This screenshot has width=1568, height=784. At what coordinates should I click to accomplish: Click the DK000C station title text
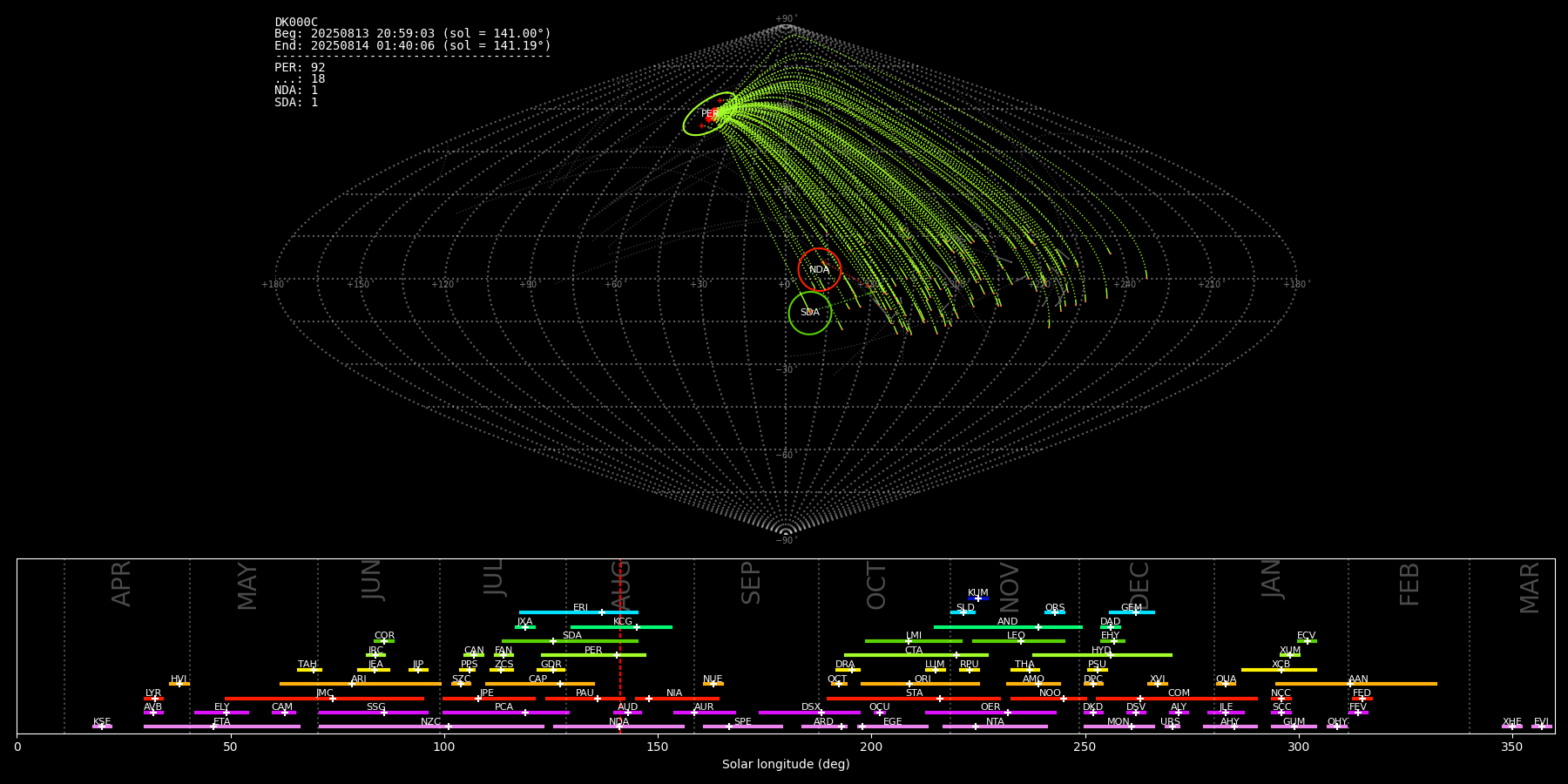pyautogui.click(x=296, y=23)
